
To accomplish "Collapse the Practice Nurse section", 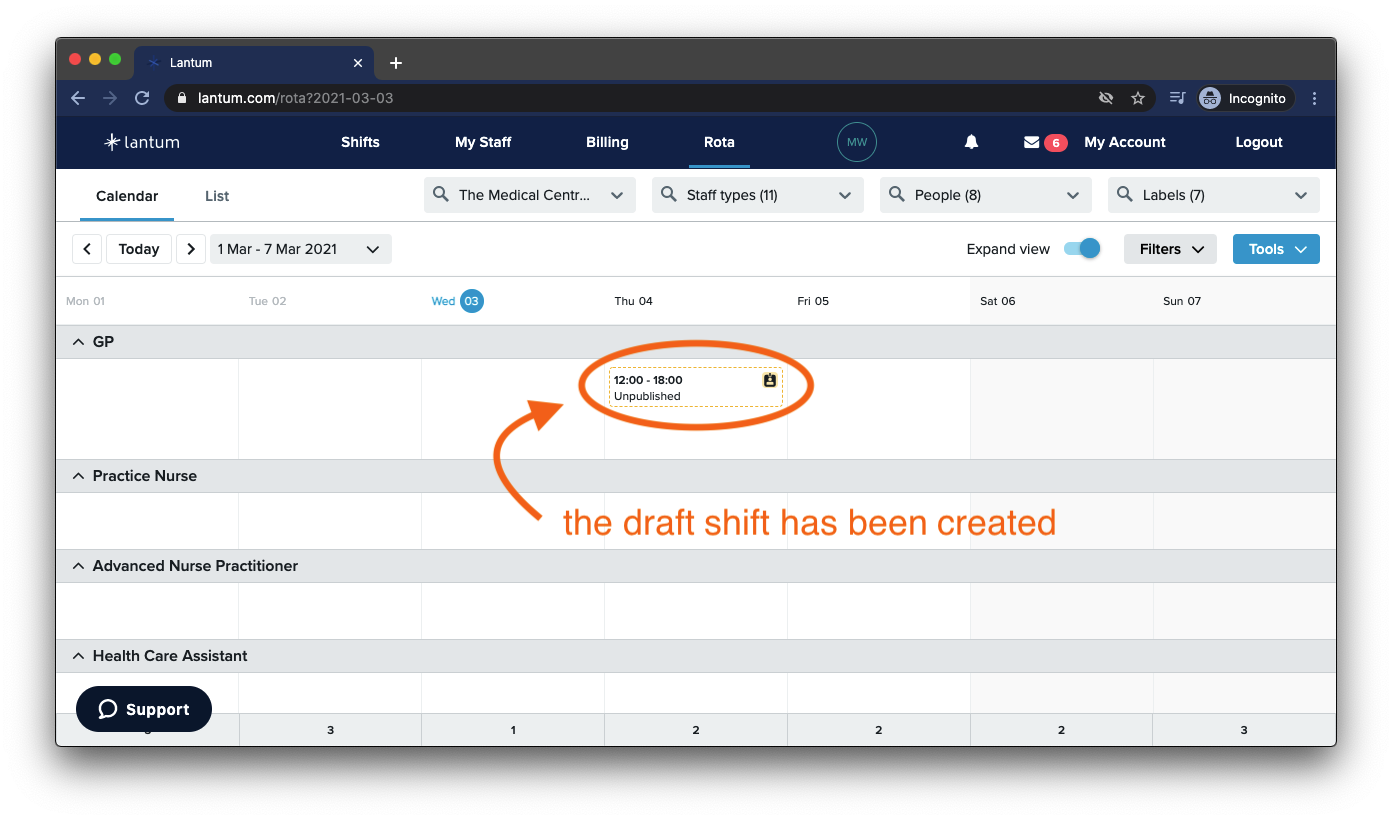I will 79,476.
